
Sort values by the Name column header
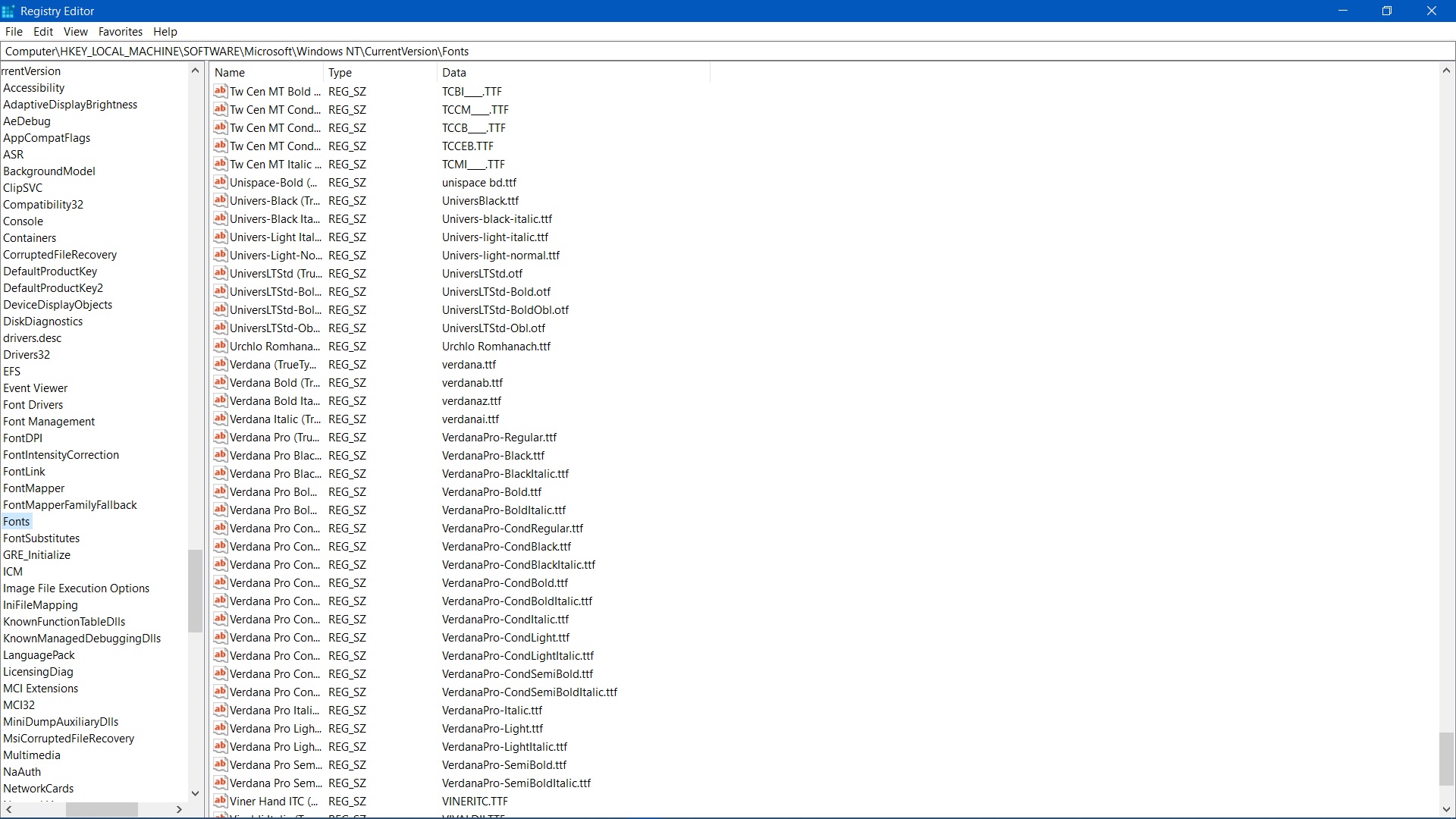click(x=267, y=73)
